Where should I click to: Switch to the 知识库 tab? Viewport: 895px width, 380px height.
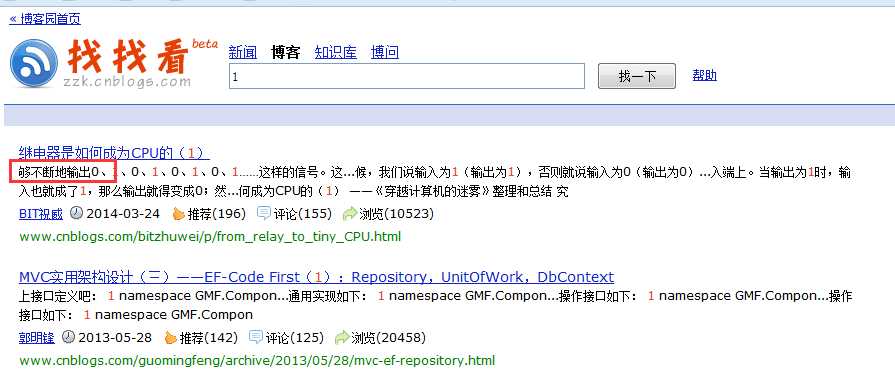point(336,52)
